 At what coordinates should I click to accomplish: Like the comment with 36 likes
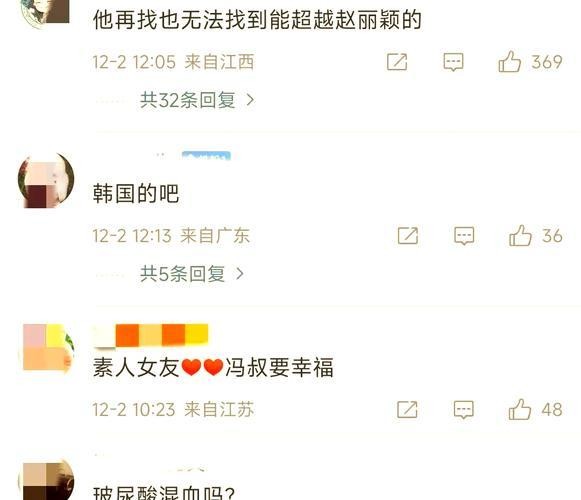pyautogui.click(x=536, y=236)
